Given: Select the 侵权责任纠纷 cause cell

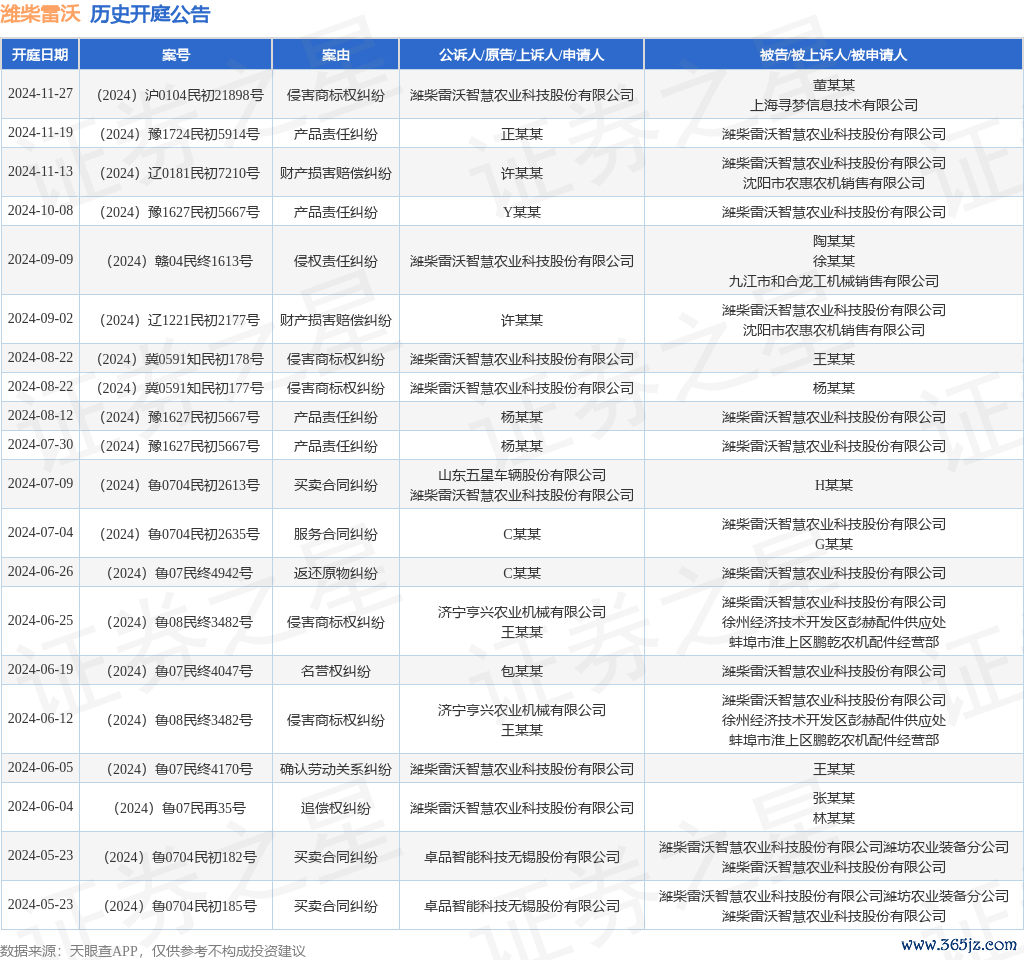Looking at the screenshot, I should click(336, 261).
